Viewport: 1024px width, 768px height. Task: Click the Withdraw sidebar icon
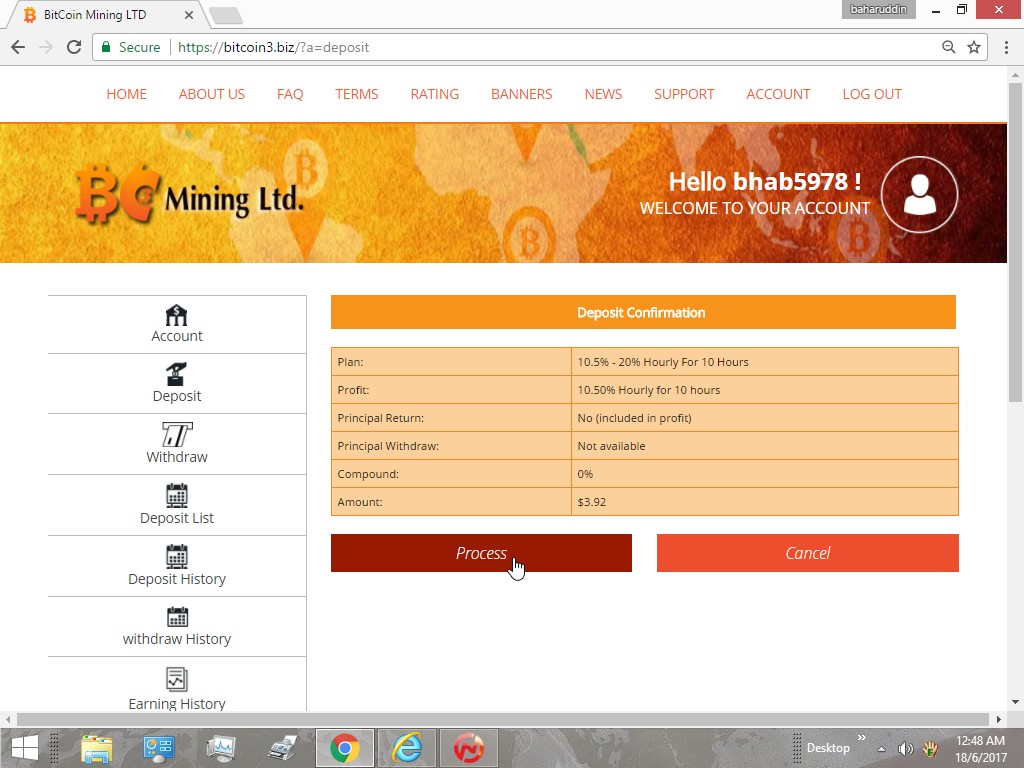[x=177, y=434]
